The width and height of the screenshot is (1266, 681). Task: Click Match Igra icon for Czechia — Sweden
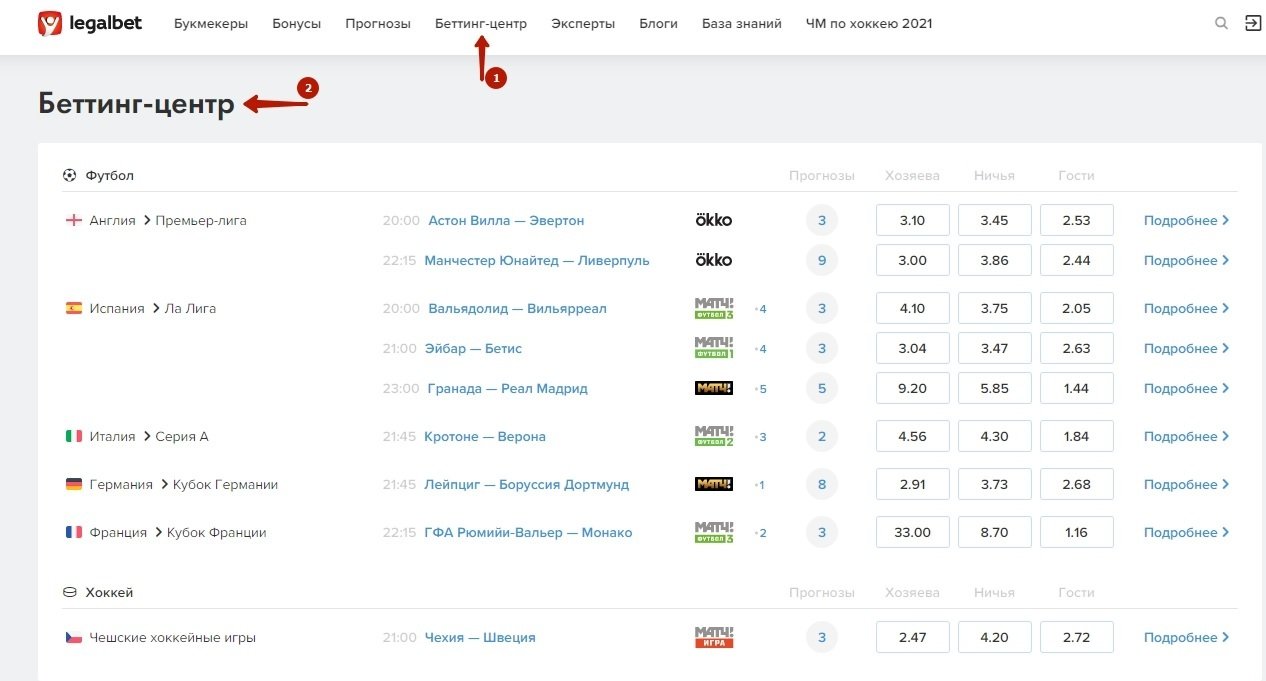click(713, 637)
